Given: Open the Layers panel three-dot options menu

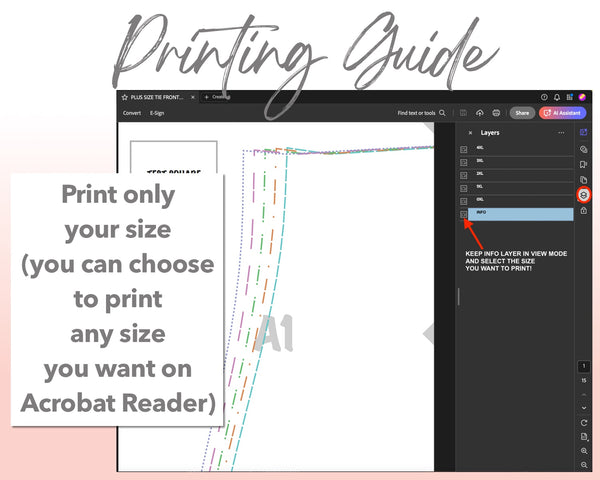Looking at the screenshot, I should point(561,132).
